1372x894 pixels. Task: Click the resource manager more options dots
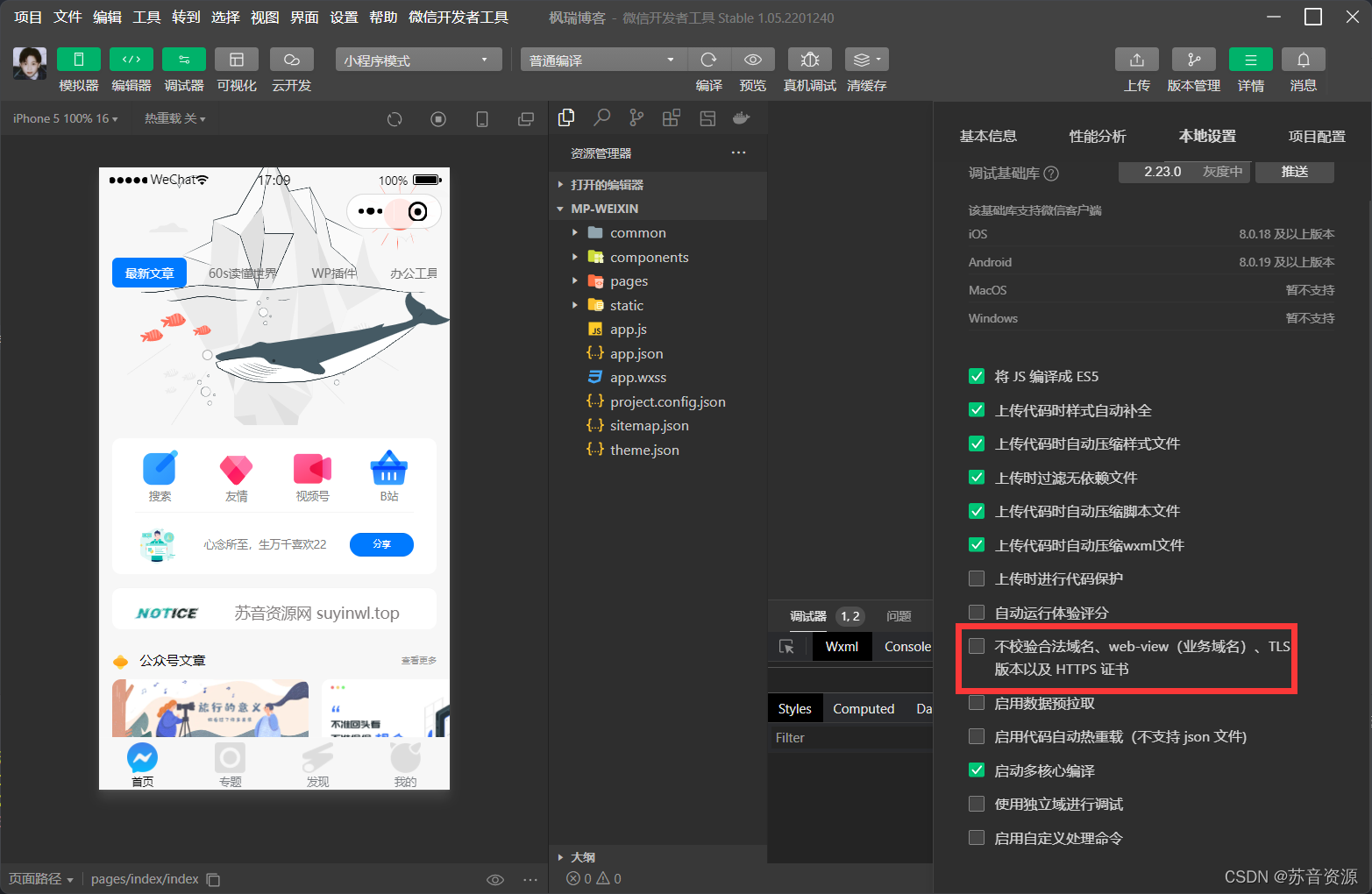point(739,153)
